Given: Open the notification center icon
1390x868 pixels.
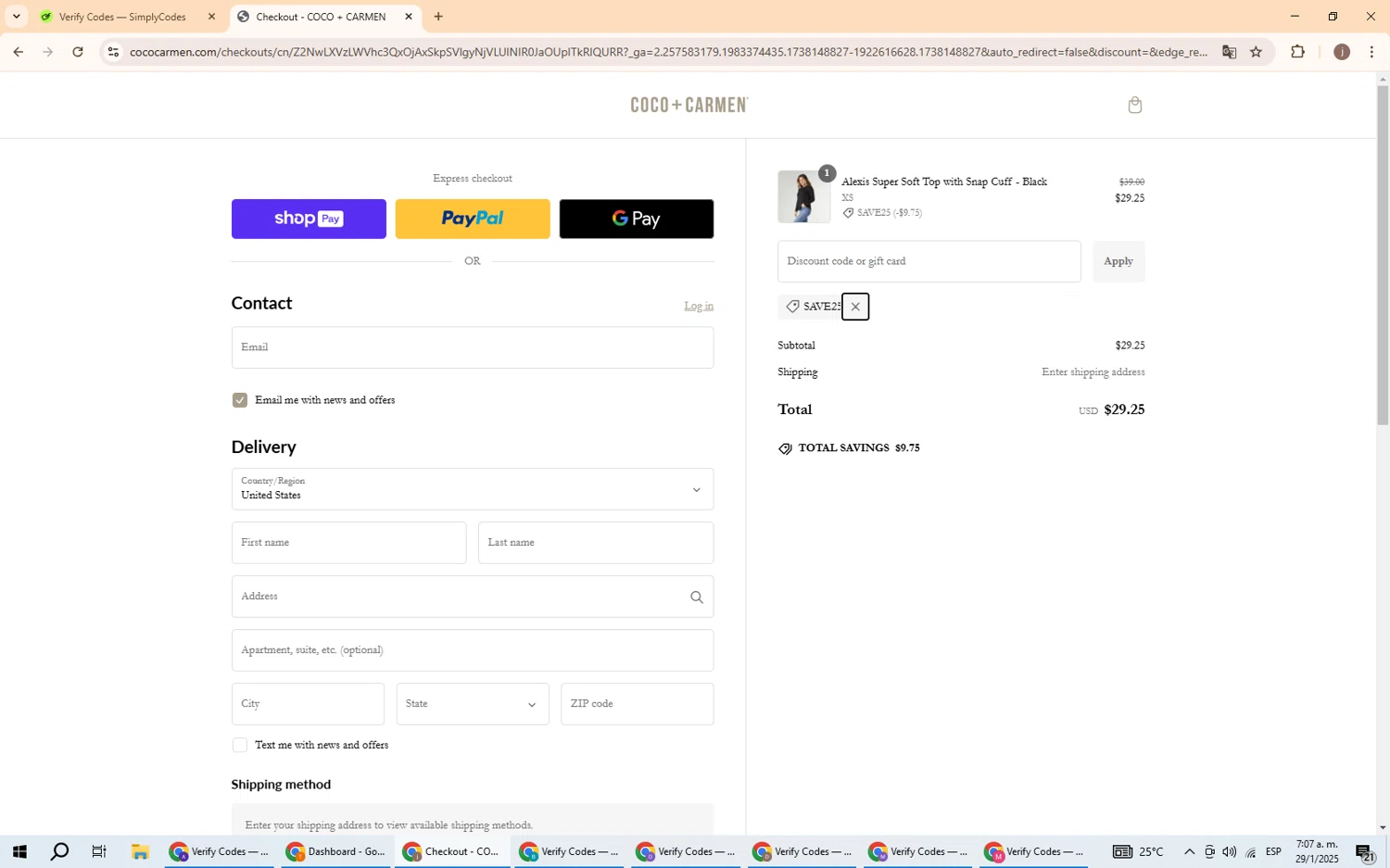Looking at the screenshot, I should point(1365,852).
